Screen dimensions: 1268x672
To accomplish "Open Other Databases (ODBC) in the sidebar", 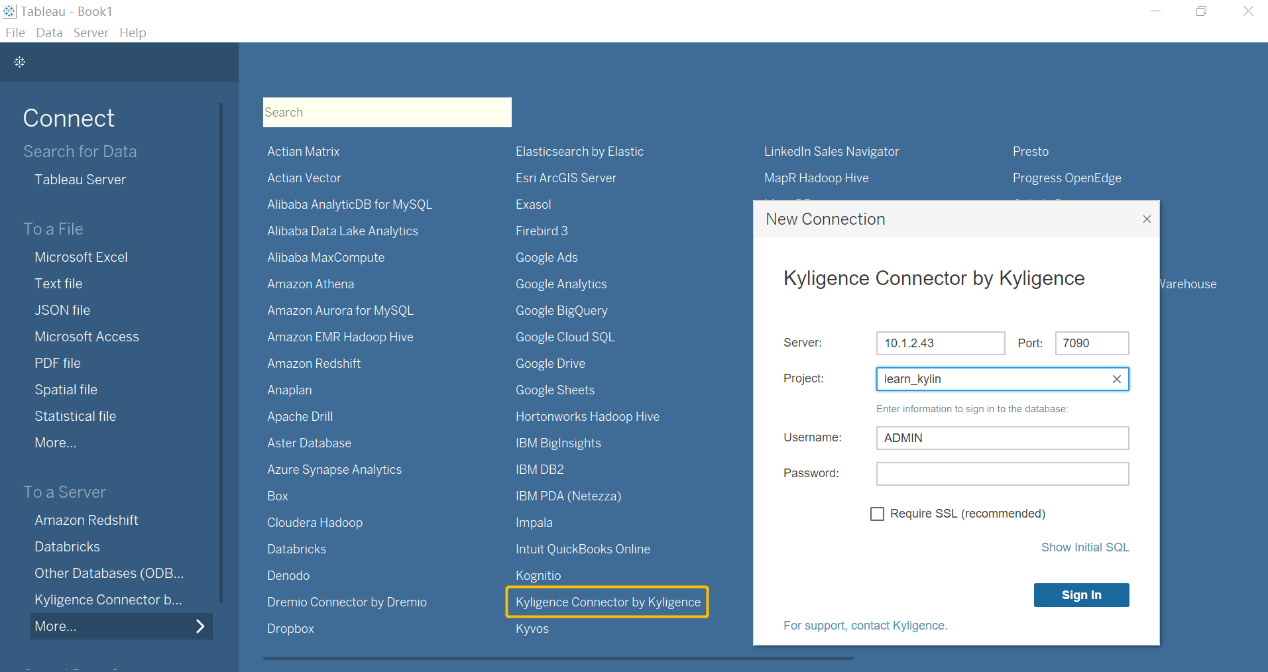I will point(109,573).
